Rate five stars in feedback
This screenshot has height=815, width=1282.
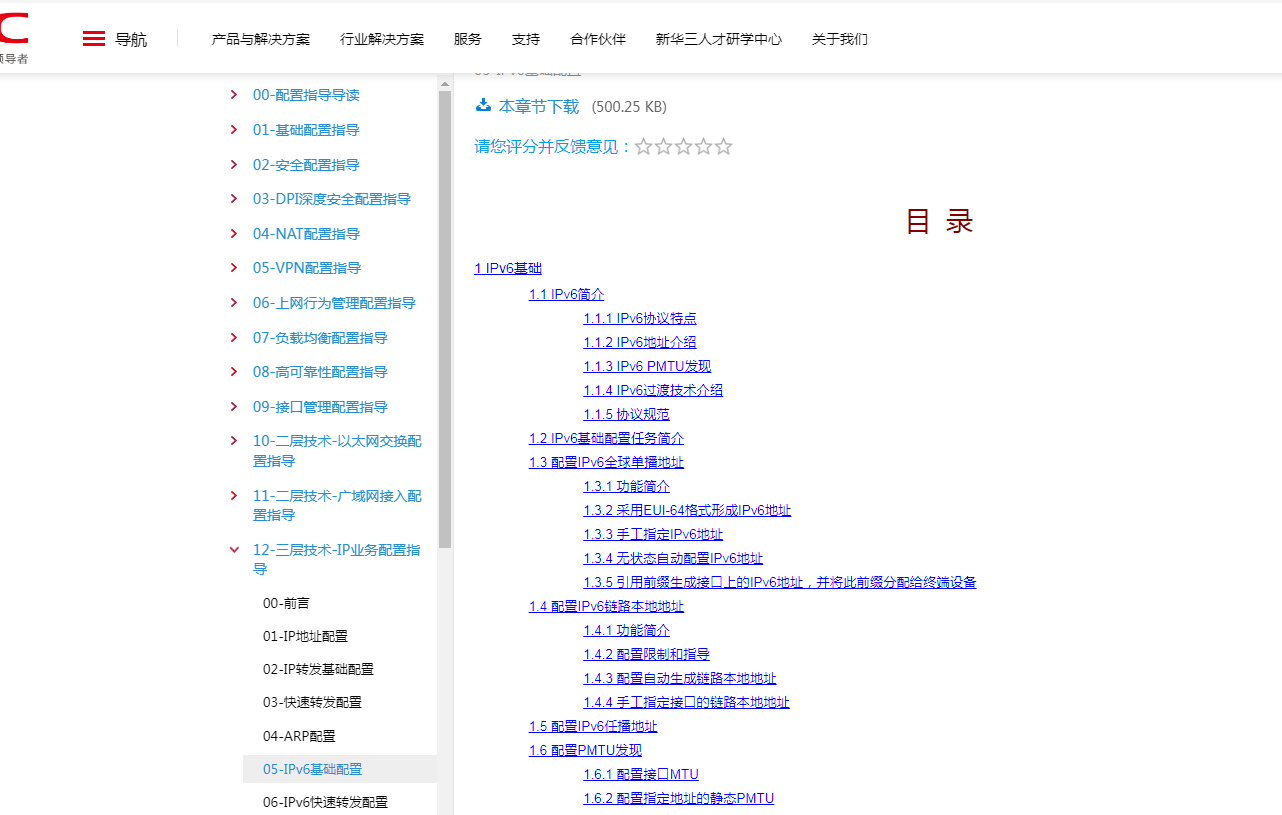point(724,147)
